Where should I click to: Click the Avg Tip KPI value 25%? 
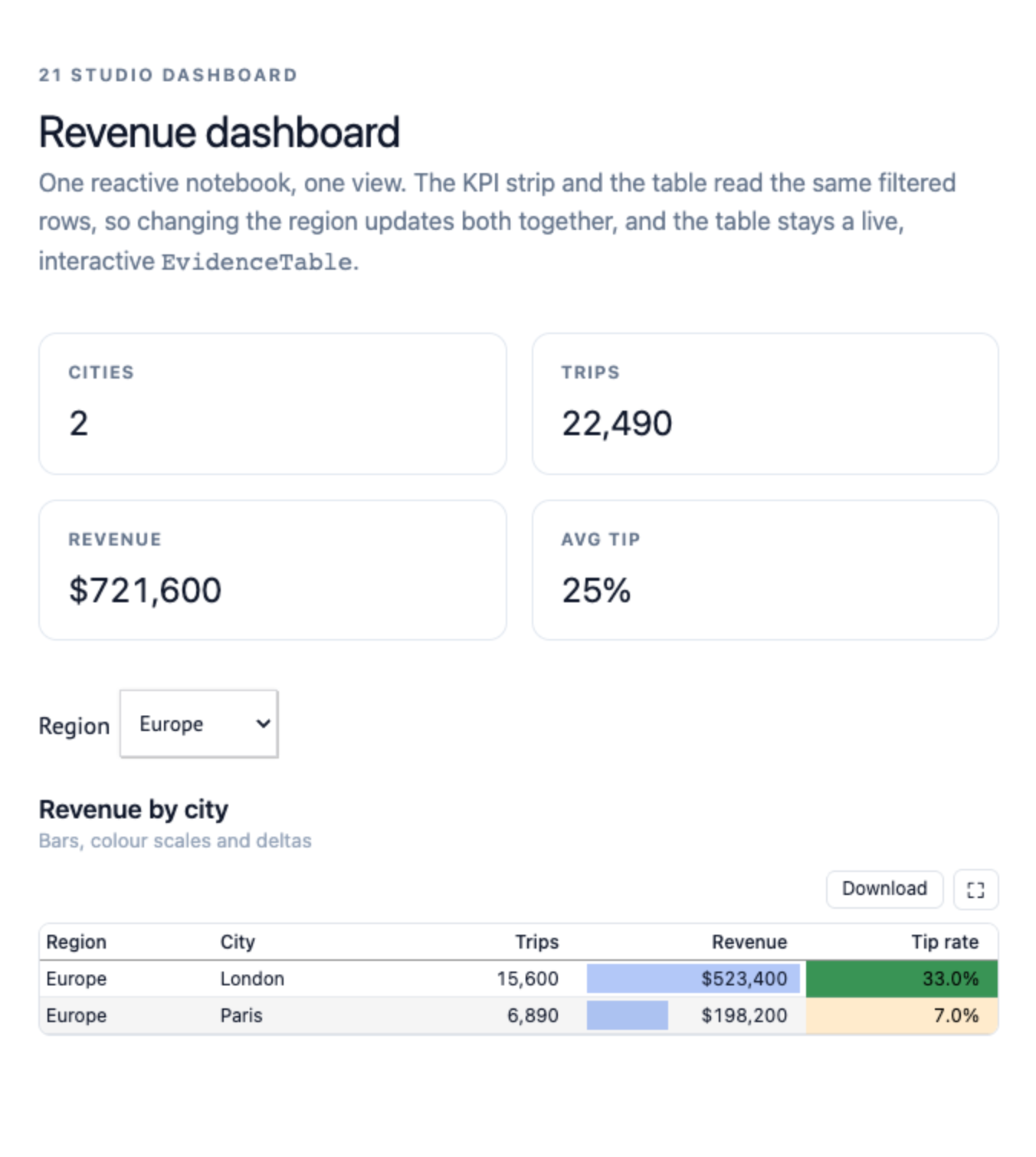596,591
